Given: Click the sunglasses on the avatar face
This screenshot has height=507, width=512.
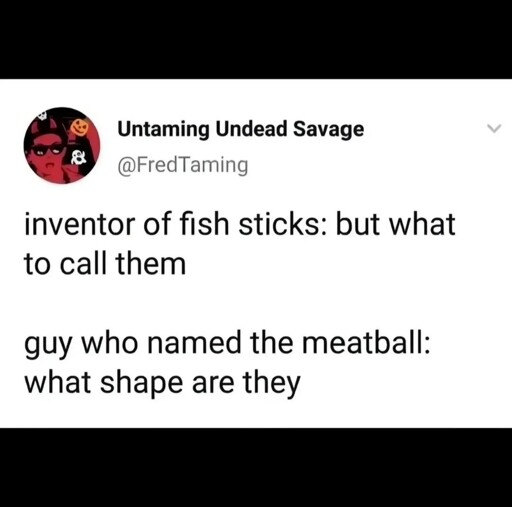Looking at the screenshot, I should pyautogui.click(x=47, y=150).
